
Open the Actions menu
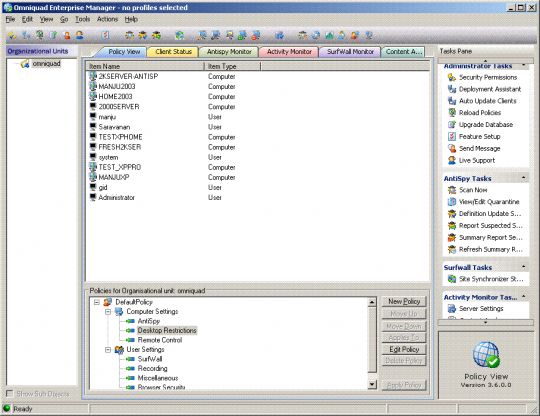coord(107,19)
